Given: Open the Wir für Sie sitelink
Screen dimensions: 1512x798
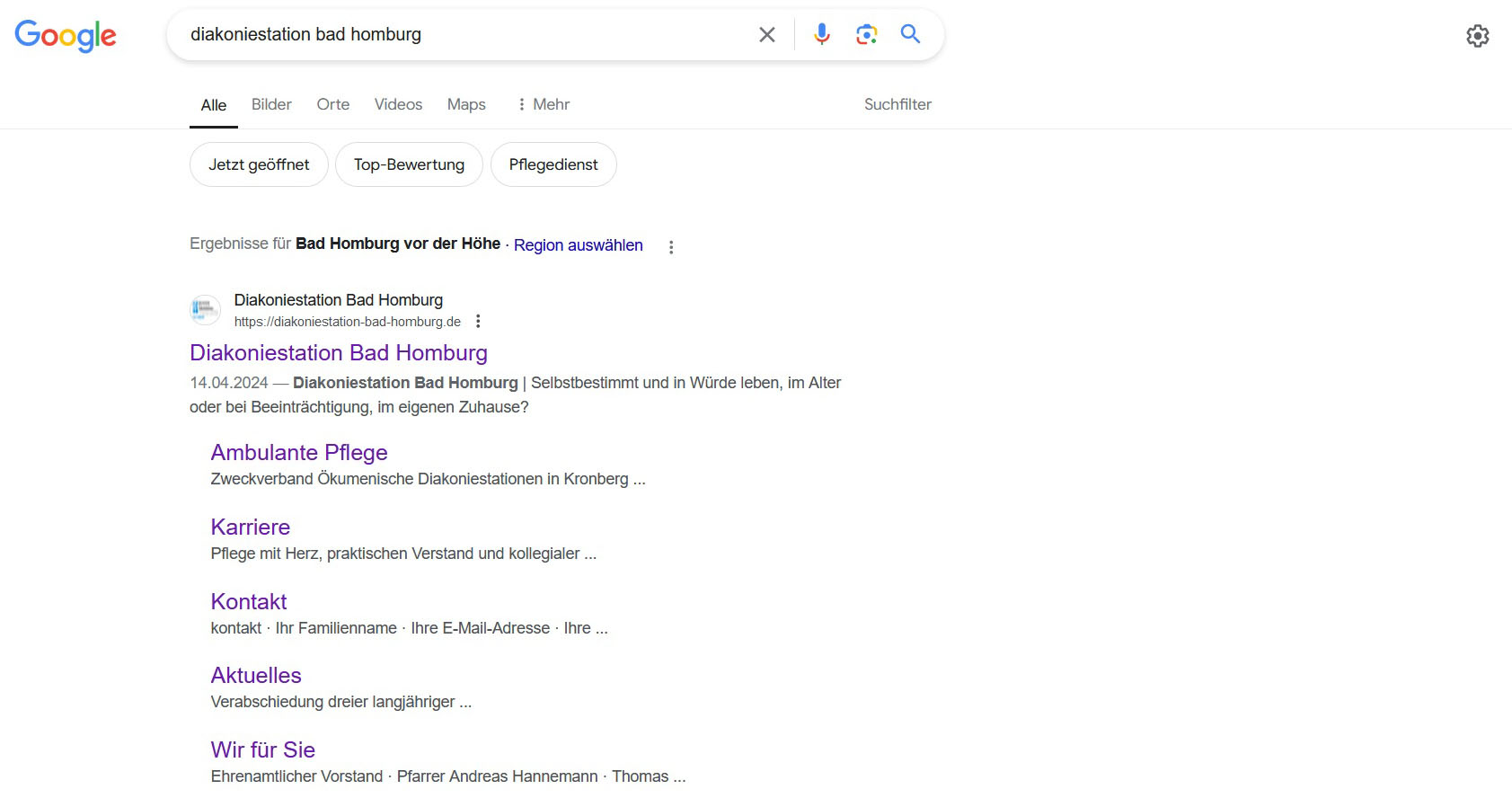Looking at the screenshot, I should pyautogui.click(x=263, y=749).
